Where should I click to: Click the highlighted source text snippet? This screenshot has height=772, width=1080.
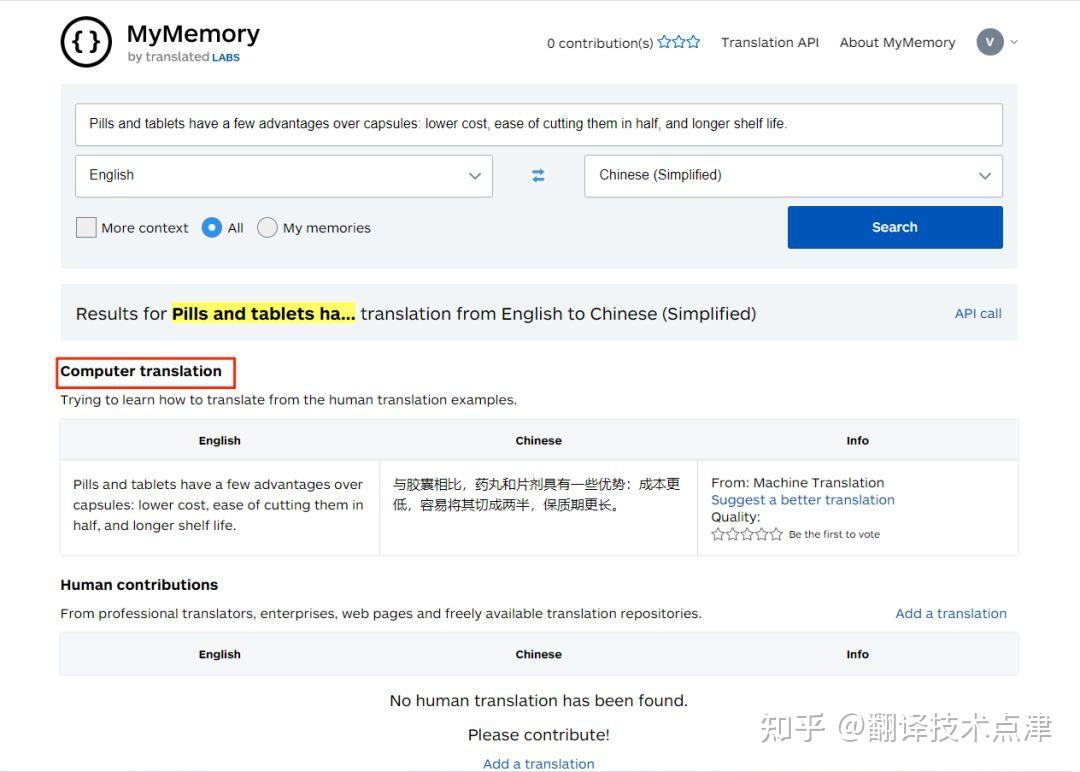[x=263, y=313]
